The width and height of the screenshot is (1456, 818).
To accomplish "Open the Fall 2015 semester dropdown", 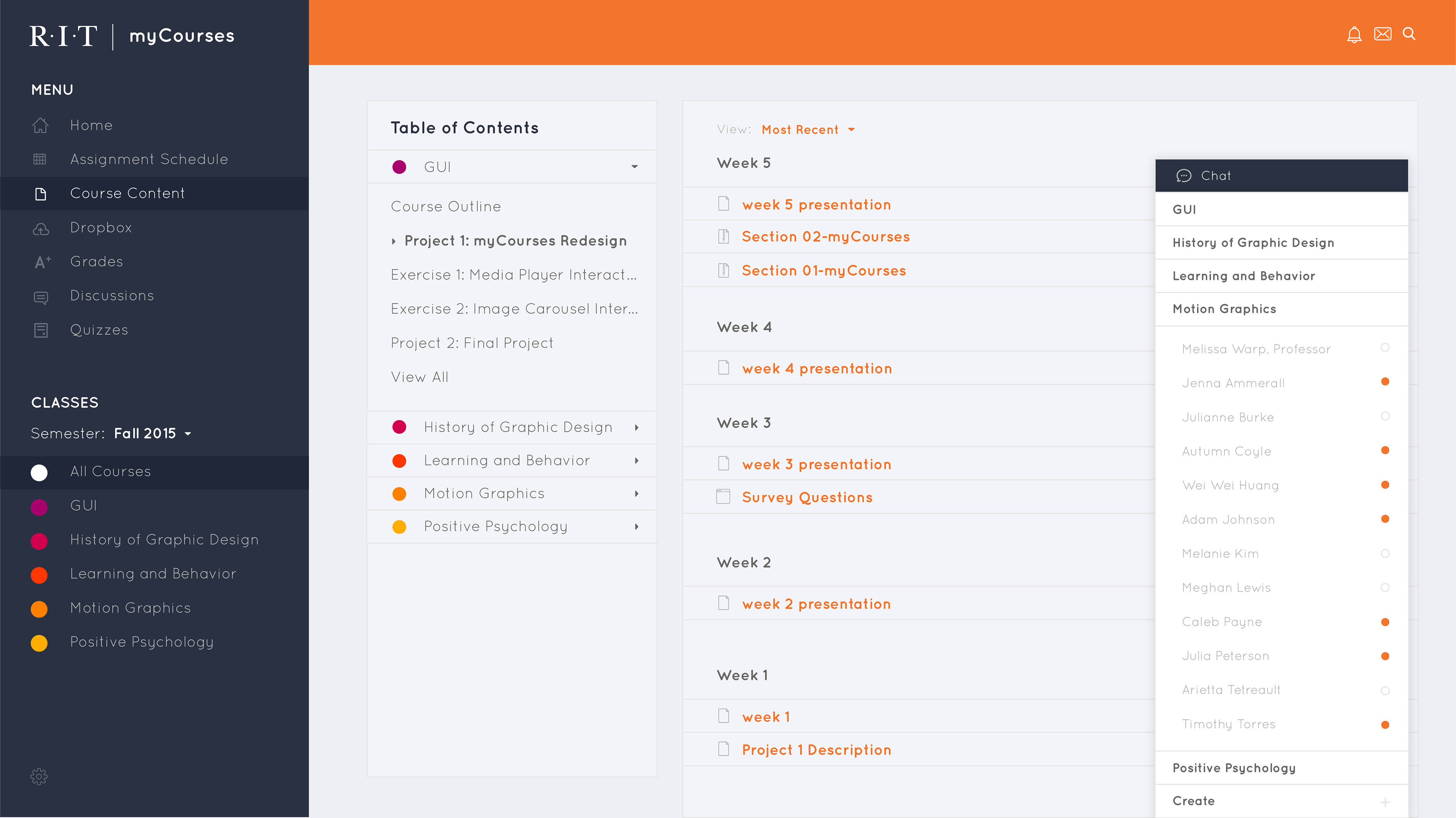I will [x=152, y=433].
